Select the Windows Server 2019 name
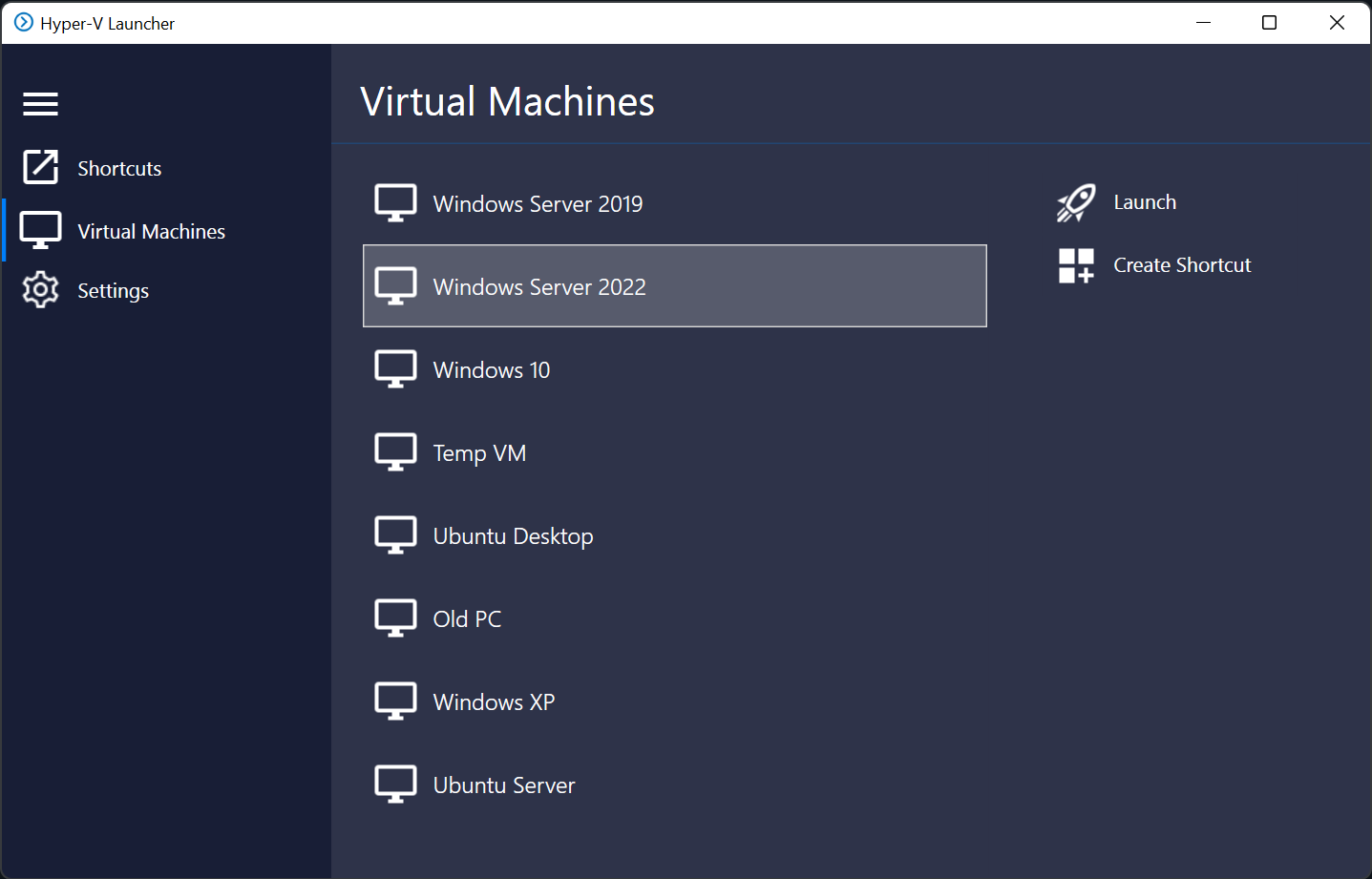 click(x=538, y=204)
